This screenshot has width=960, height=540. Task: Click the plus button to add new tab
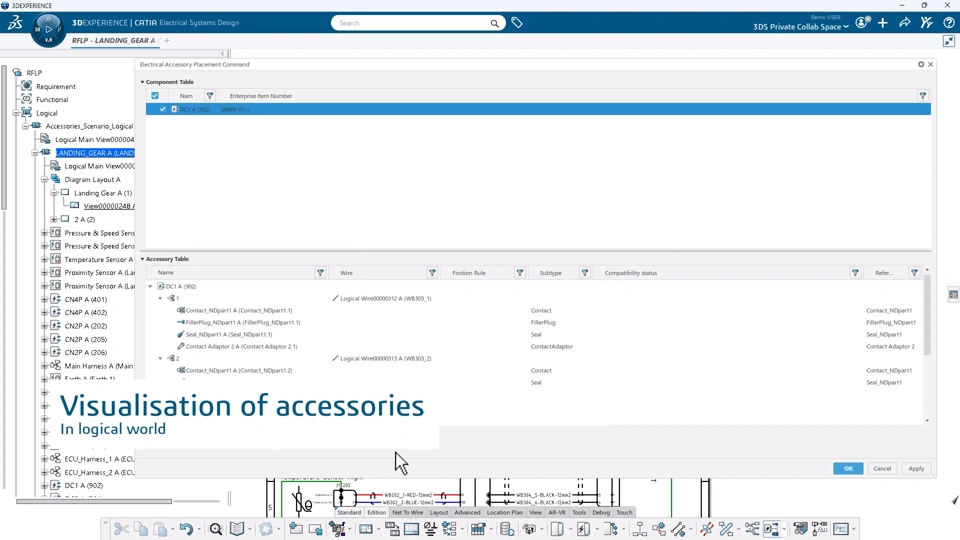pyautogui.click(x=167, y=40)
